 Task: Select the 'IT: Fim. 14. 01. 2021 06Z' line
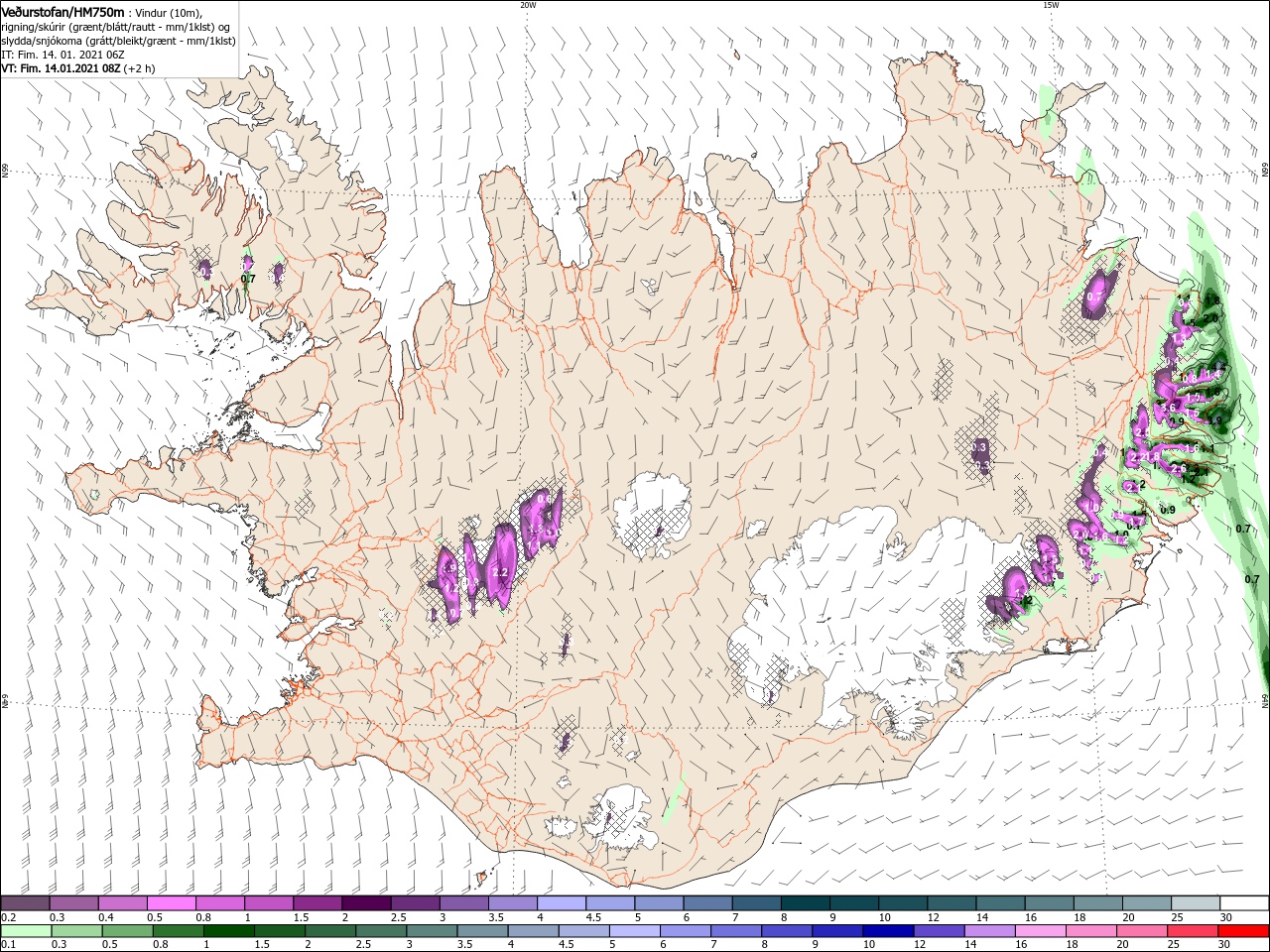(62, 55)
